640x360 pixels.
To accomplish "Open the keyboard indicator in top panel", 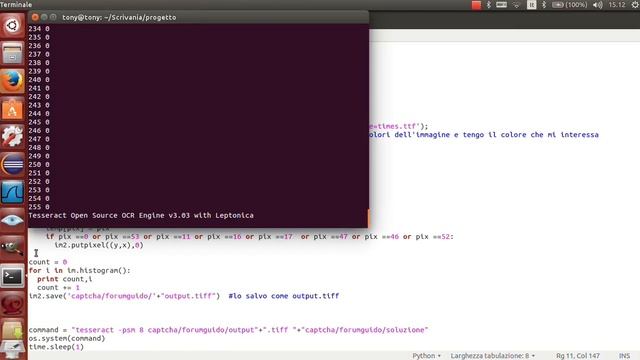I will pyautogui.click(x=501, y=5).
